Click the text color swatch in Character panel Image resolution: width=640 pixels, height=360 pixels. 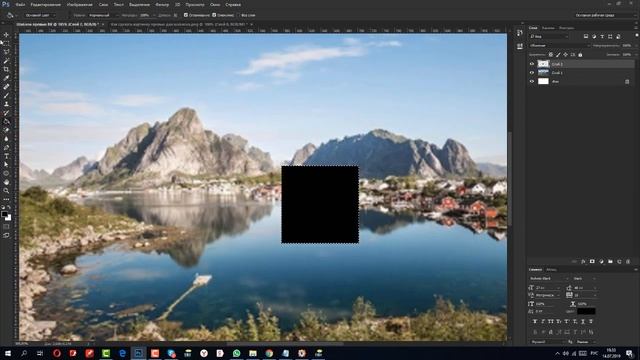pos(586,311)
